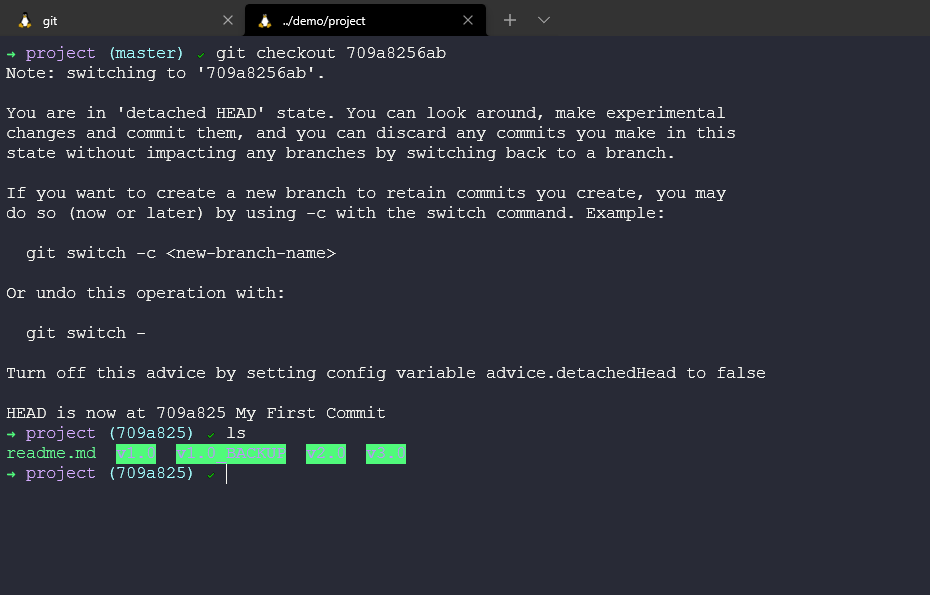The width and height of the screenshot is (930, 595).
Task: Close the ../demo/project tab
Action: [468, 20]
